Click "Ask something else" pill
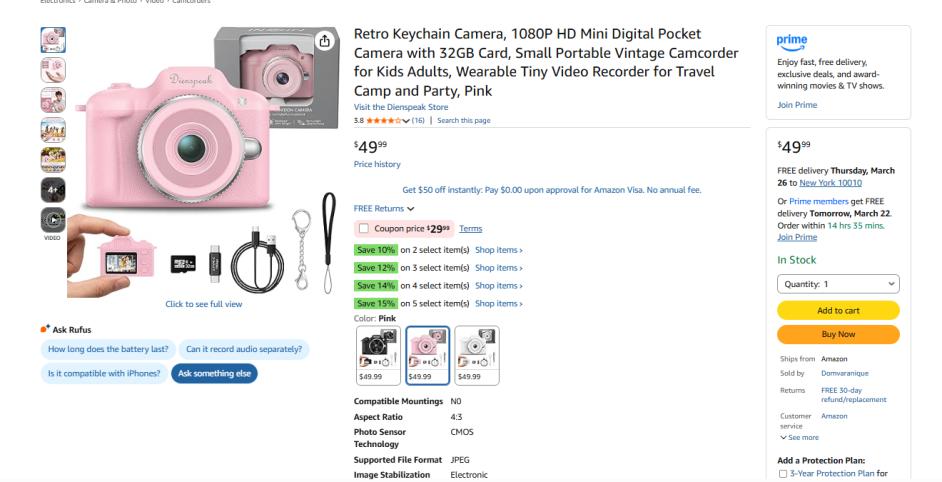This screenshot has width=942, height=482. (214, 373)
